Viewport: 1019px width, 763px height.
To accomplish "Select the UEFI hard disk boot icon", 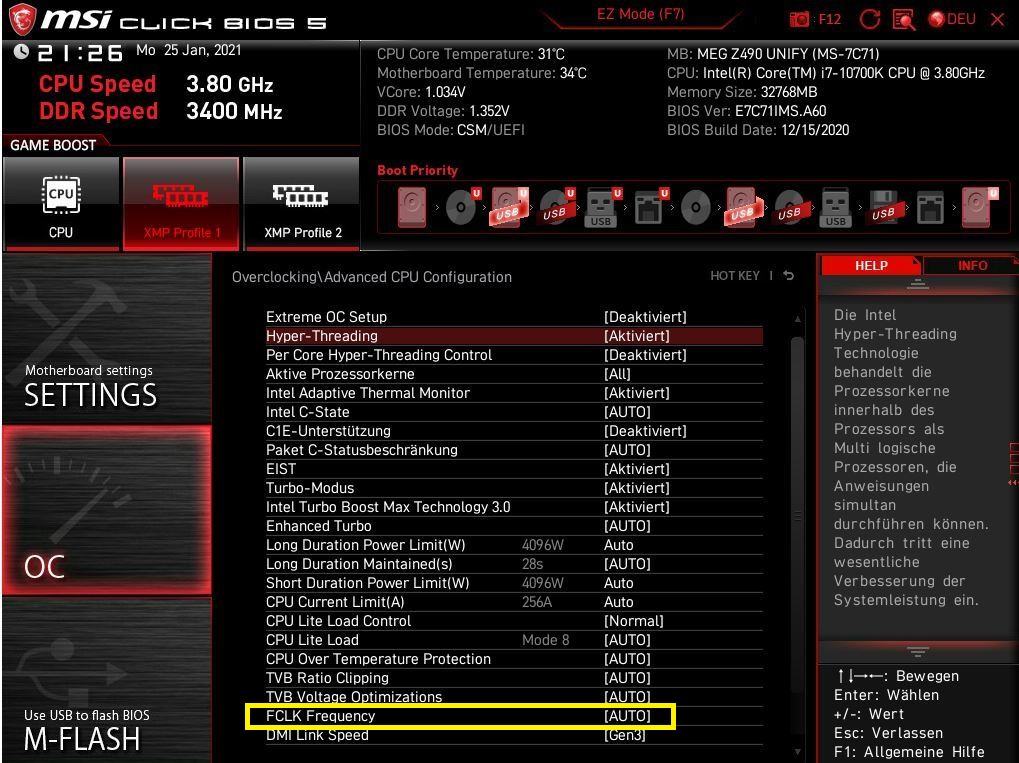I will click(x=979, y=207).
